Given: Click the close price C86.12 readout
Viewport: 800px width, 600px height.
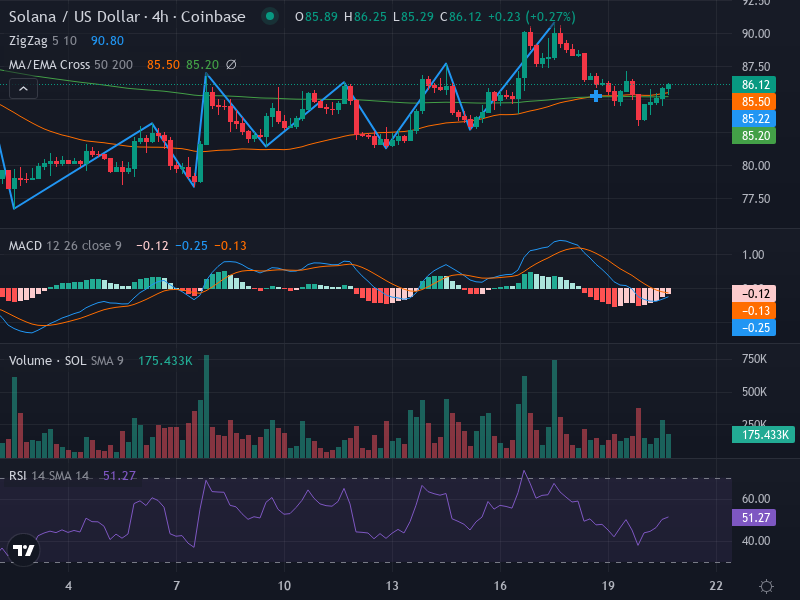Looking at the screenshot, I should coord(461,17).
